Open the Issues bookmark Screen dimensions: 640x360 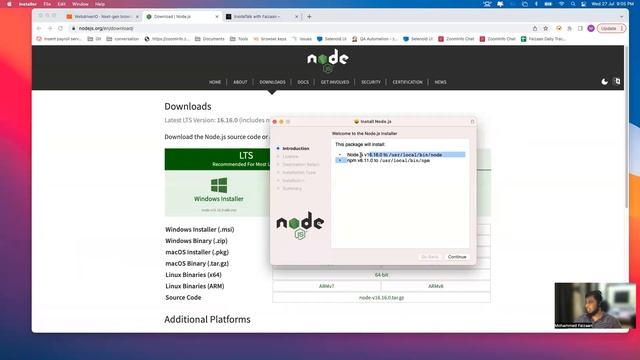(302, 39)
